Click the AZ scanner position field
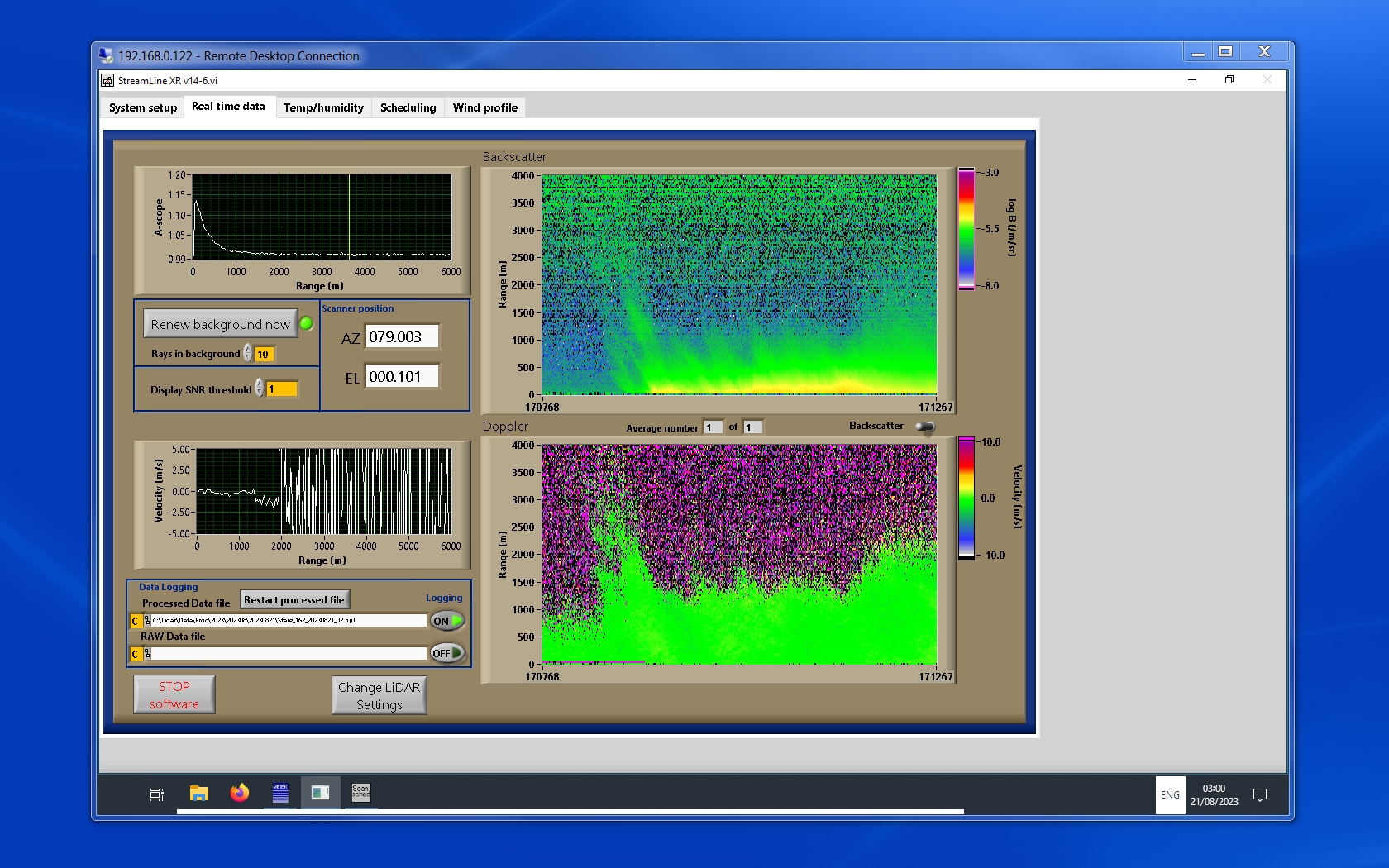This screenshot has width=1389, height=868. tap(402, 336)
